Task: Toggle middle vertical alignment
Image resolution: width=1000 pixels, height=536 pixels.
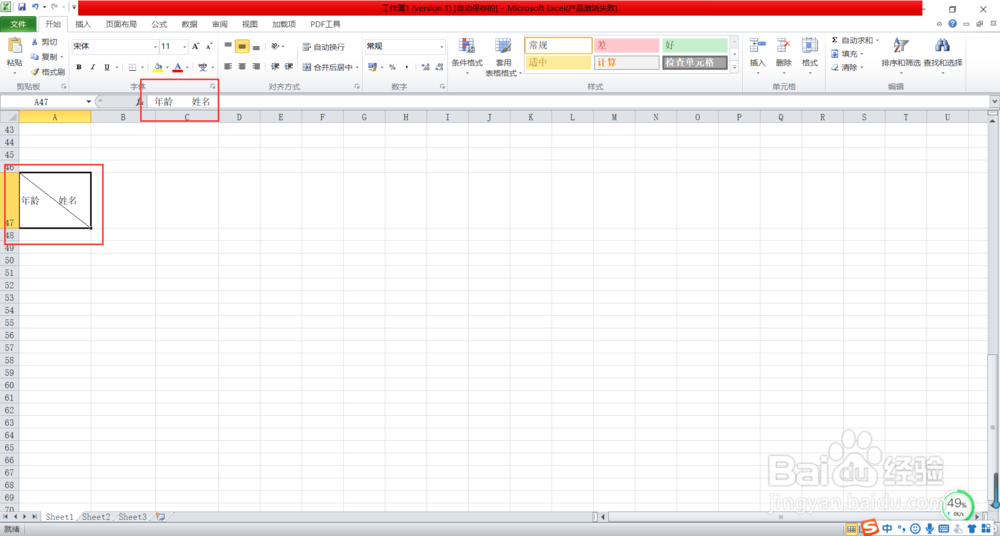Action: pyautogui.click(x=242, y=47)
